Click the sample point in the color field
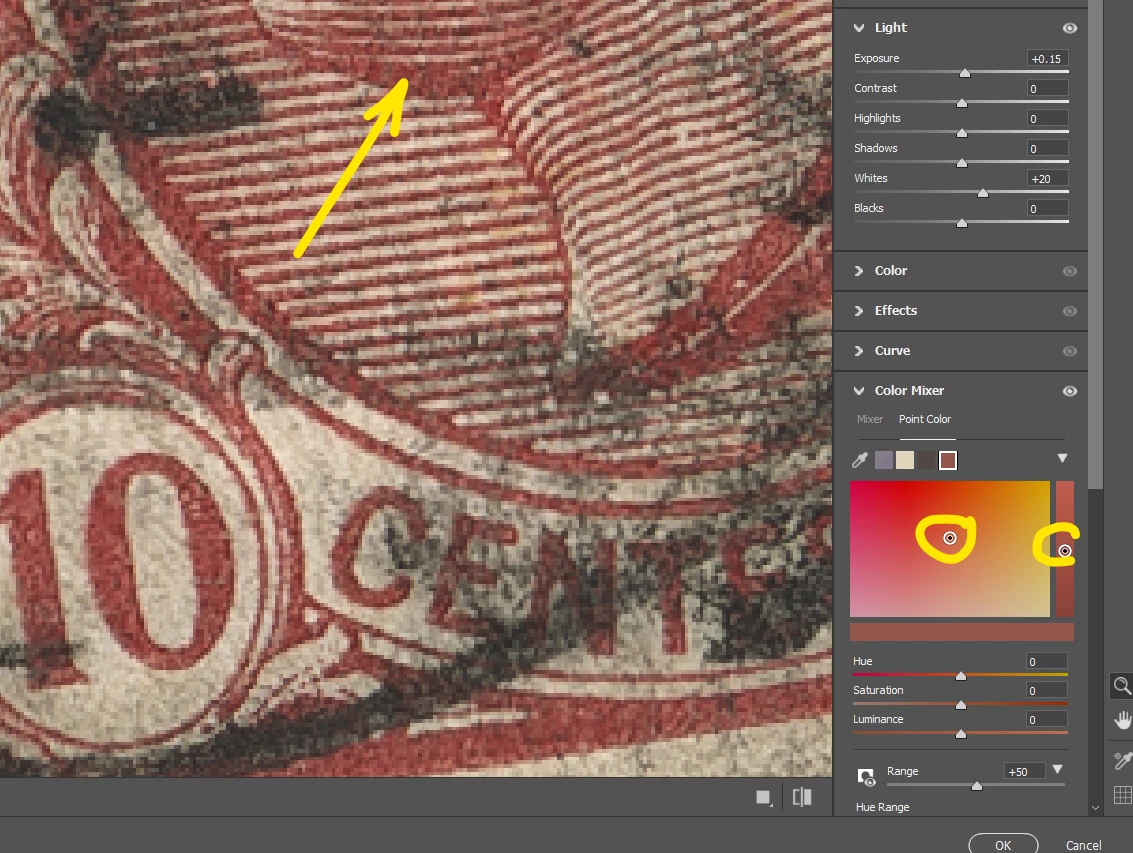Viewport: 1133px width, 853px height. pos(950,538)
